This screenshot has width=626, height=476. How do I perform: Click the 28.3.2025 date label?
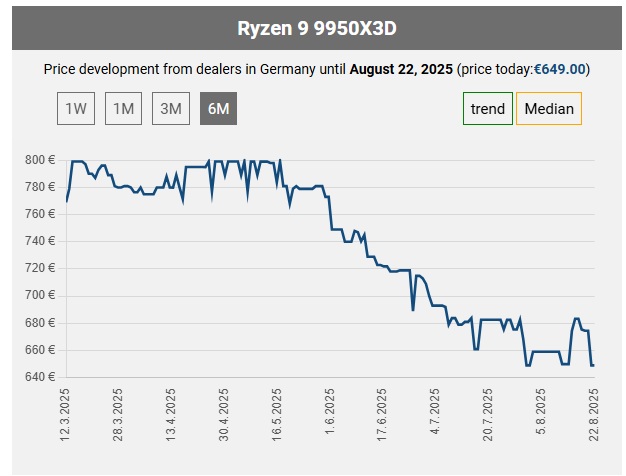coord(118,415)
